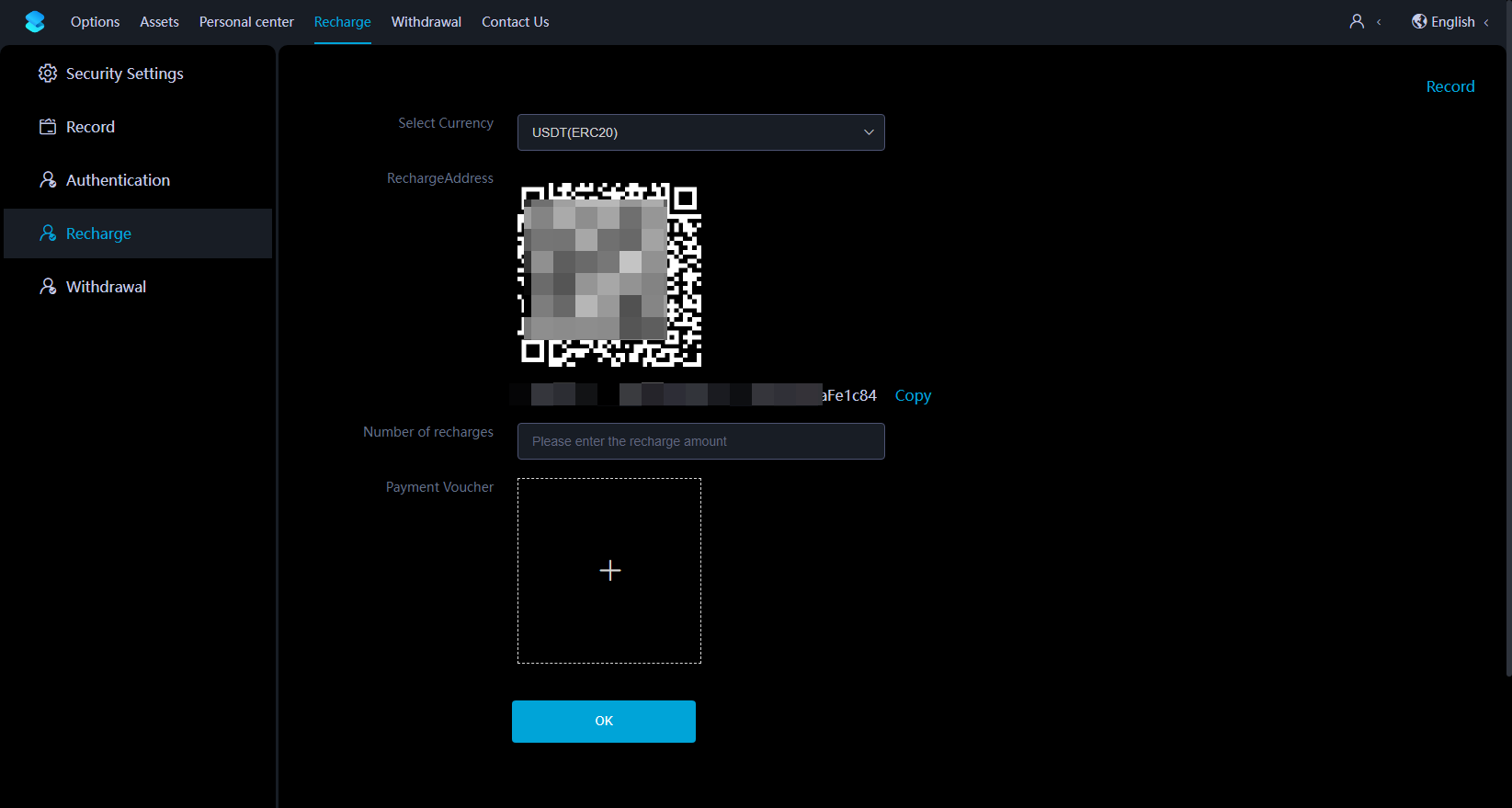Open Security Settings in the sidebar
The width and height of the screenshot is (1512, 808).
138,74
